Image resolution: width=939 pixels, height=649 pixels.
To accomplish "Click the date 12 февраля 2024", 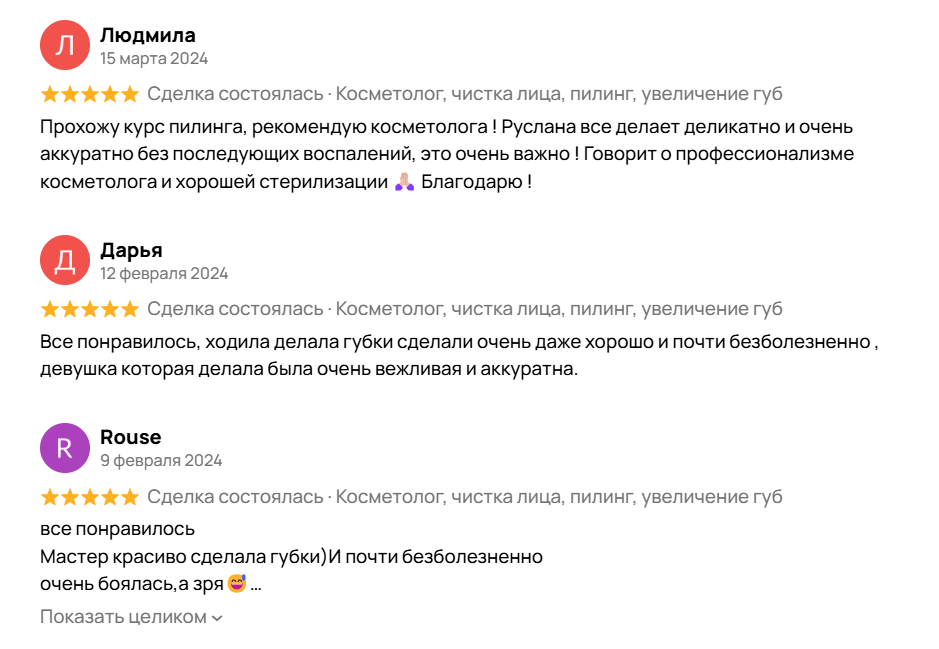I will pos(164,273).
